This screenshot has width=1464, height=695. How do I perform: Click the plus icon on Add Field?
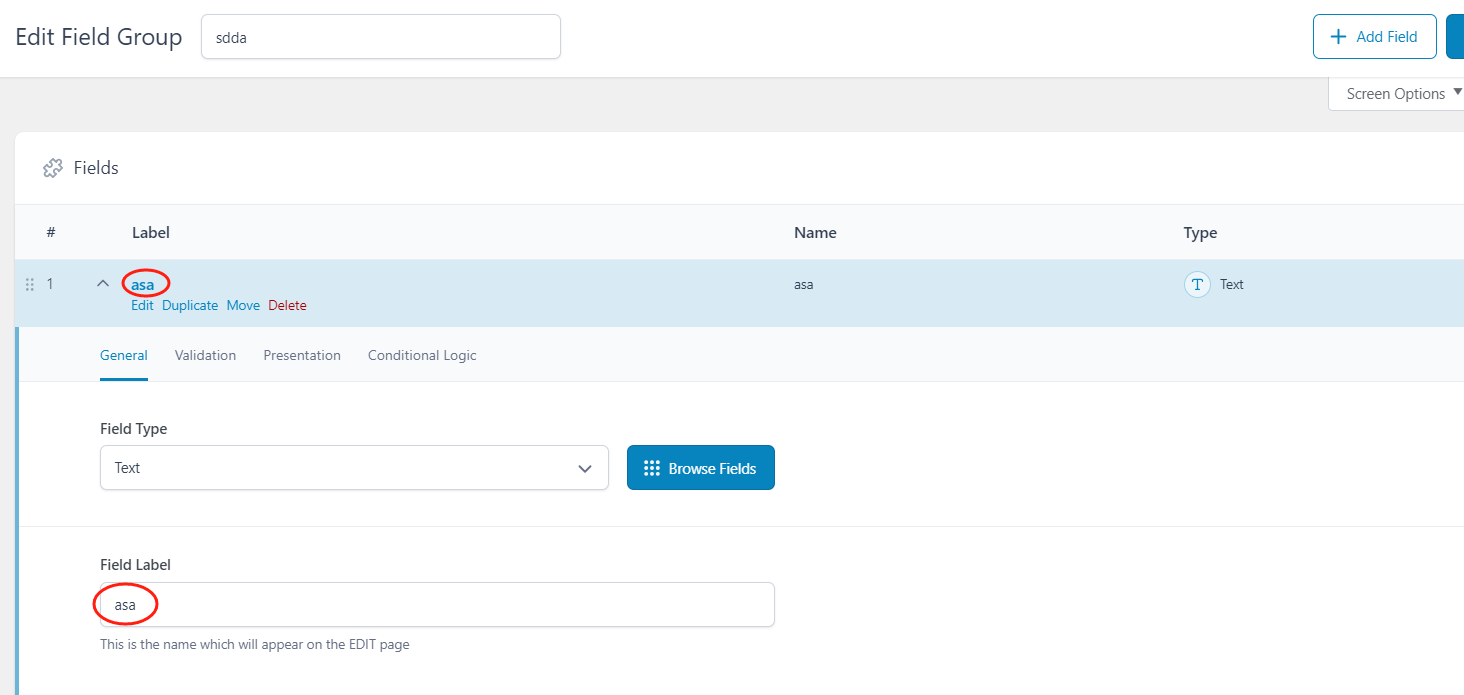click(x=1338, y=37)
